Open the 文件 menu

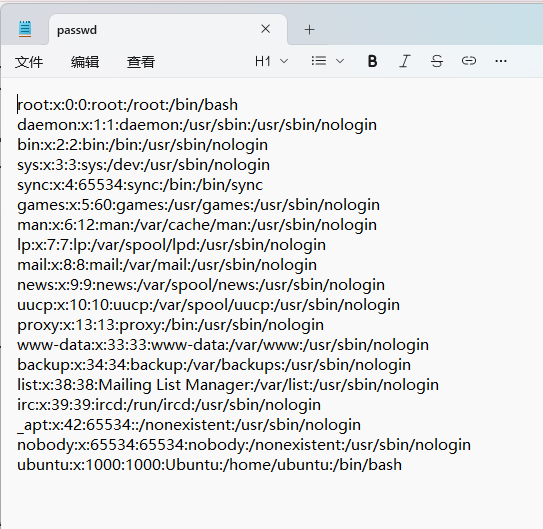[x=29, y=62]
